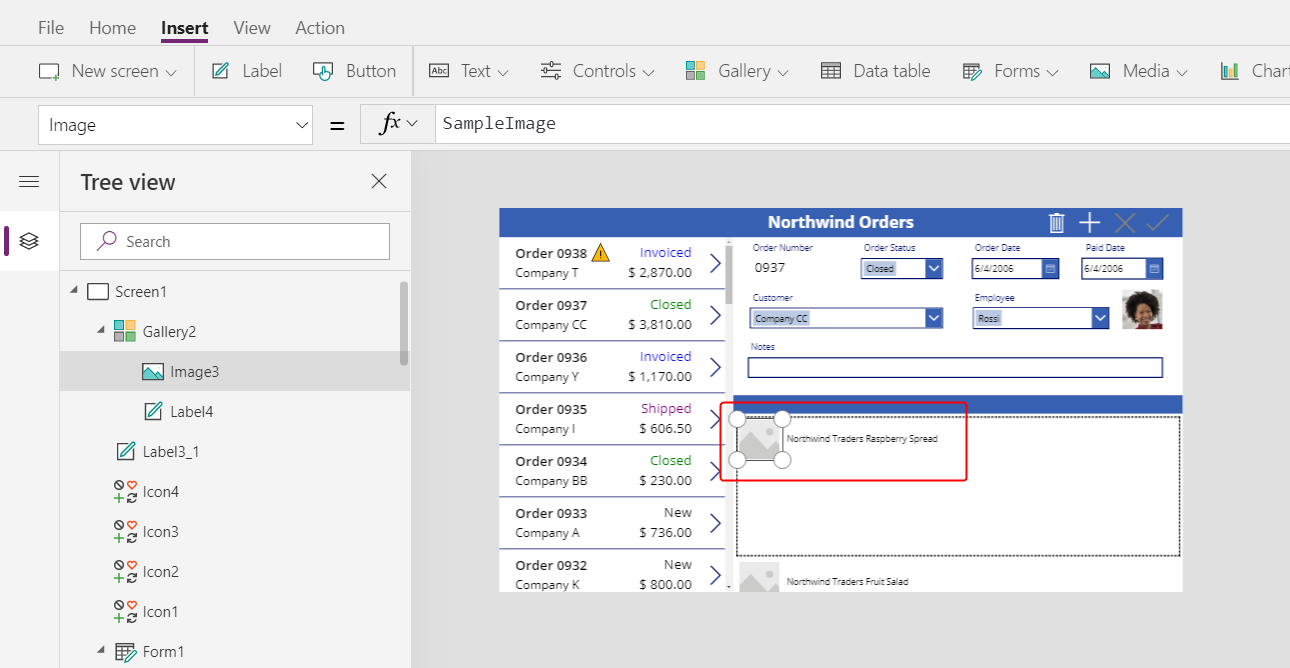Collapse the Screen1 tree node
This screenshot has width=1290, height=668.
pyautogui.click(x=73, y=291)
